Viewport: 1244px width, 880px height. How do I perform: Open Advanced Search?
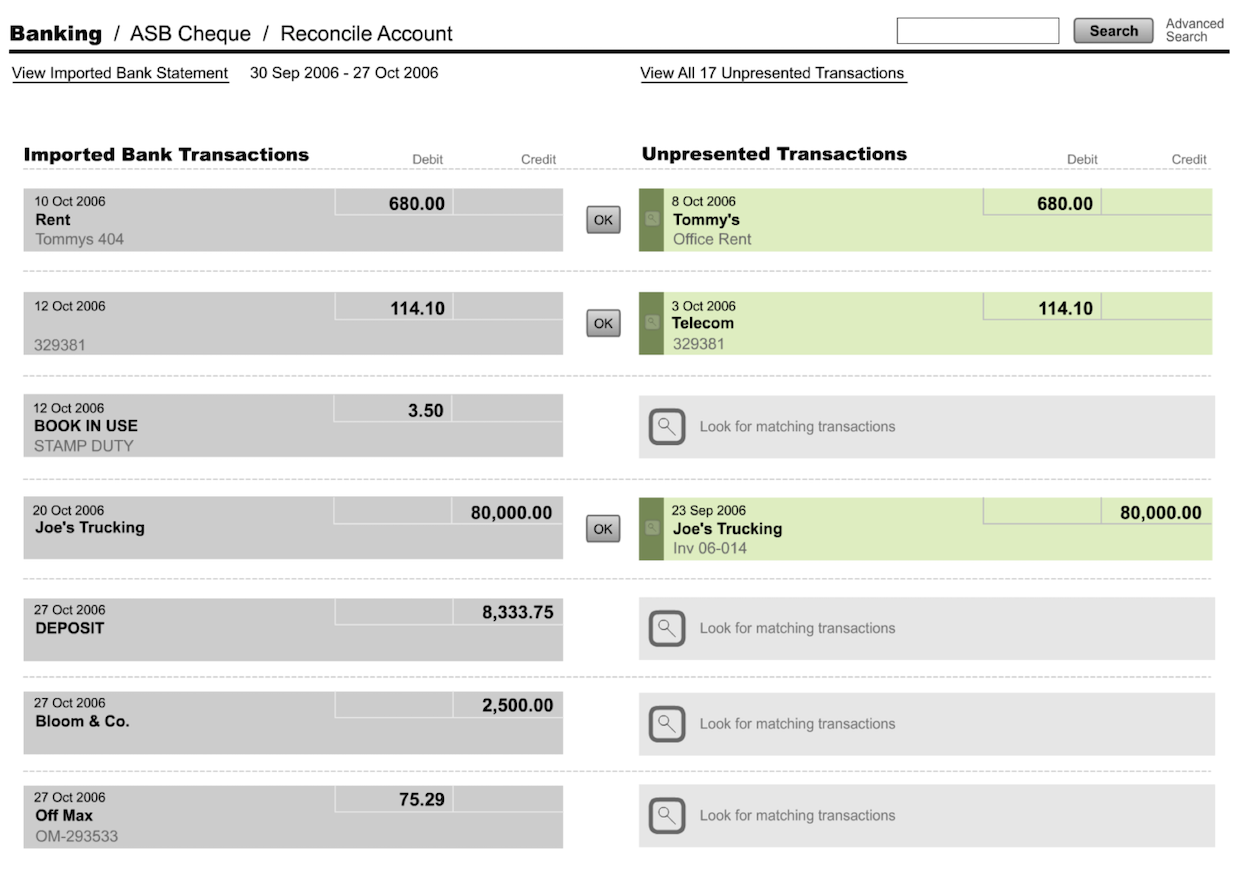(1194, 30)
